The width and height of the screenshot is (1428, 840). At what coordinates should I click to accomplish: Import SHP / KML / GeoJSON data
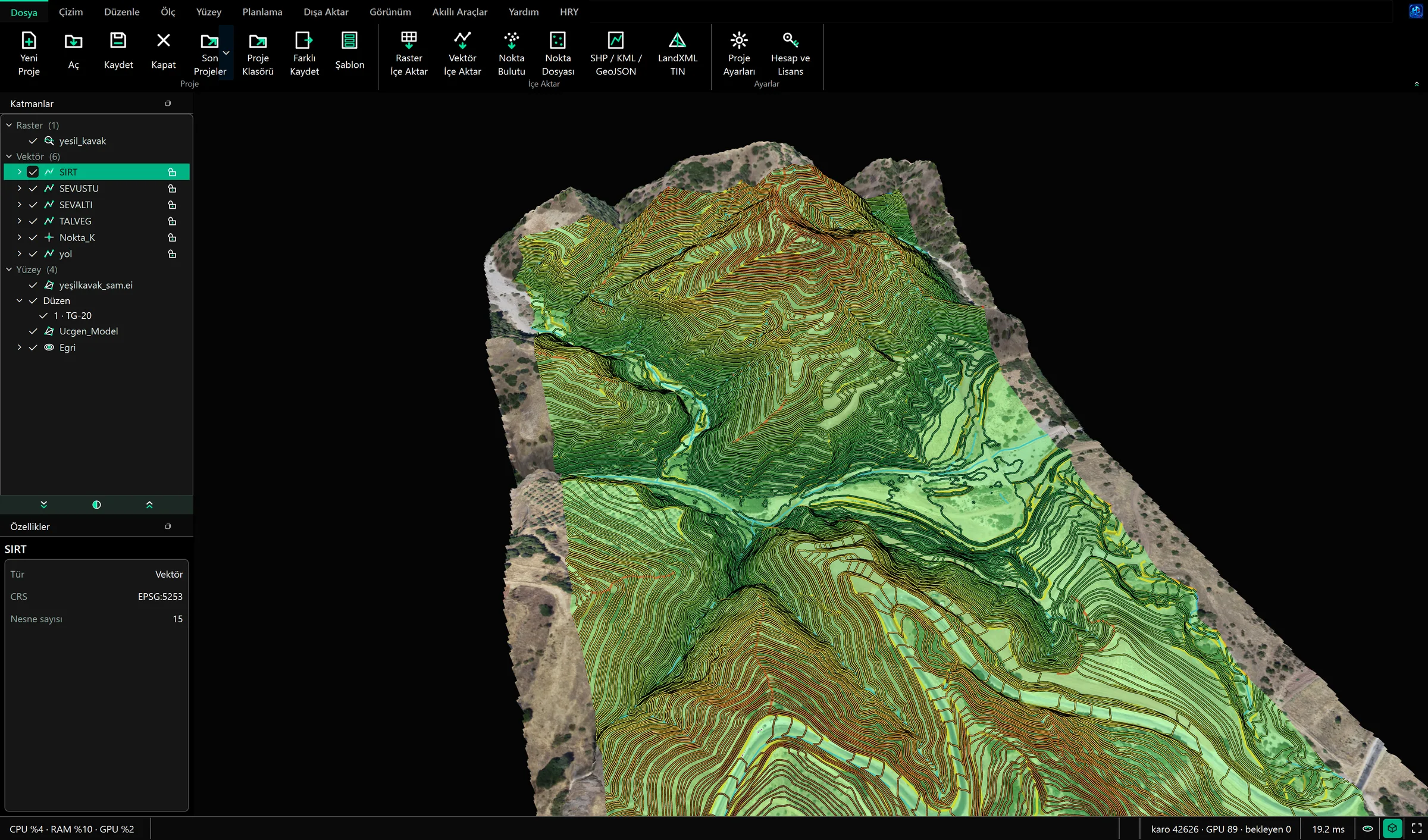[616, 54]
